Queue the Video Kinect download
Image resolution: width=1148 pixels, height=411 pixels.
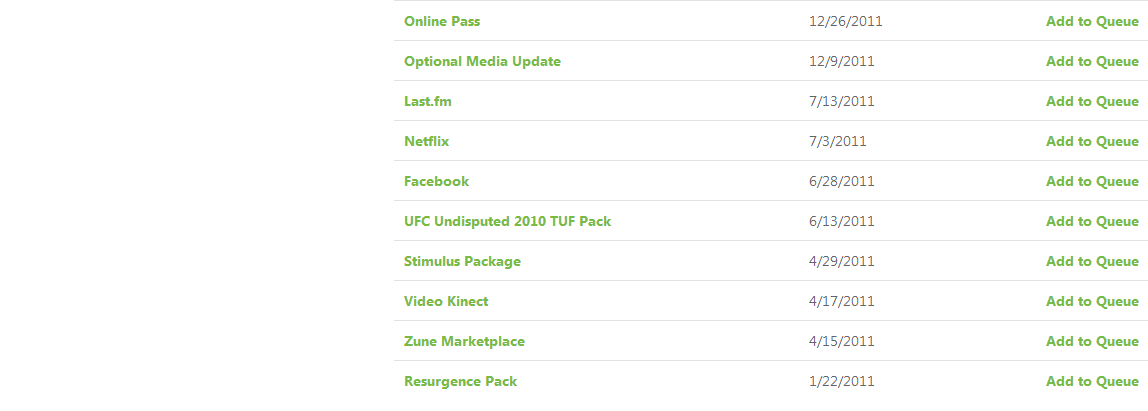tap(1092, 301)
